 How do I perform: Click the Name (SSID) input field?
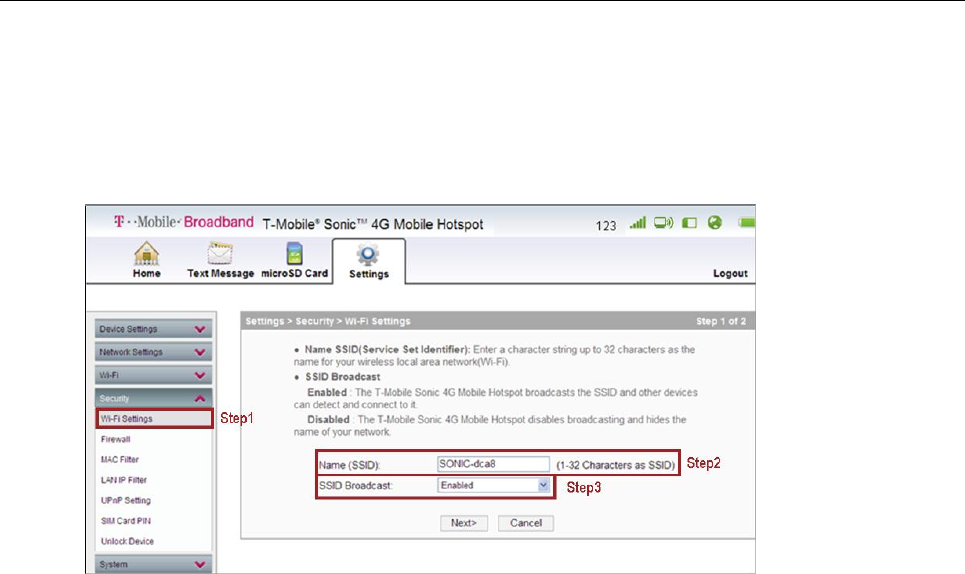[x=494, y=464]
